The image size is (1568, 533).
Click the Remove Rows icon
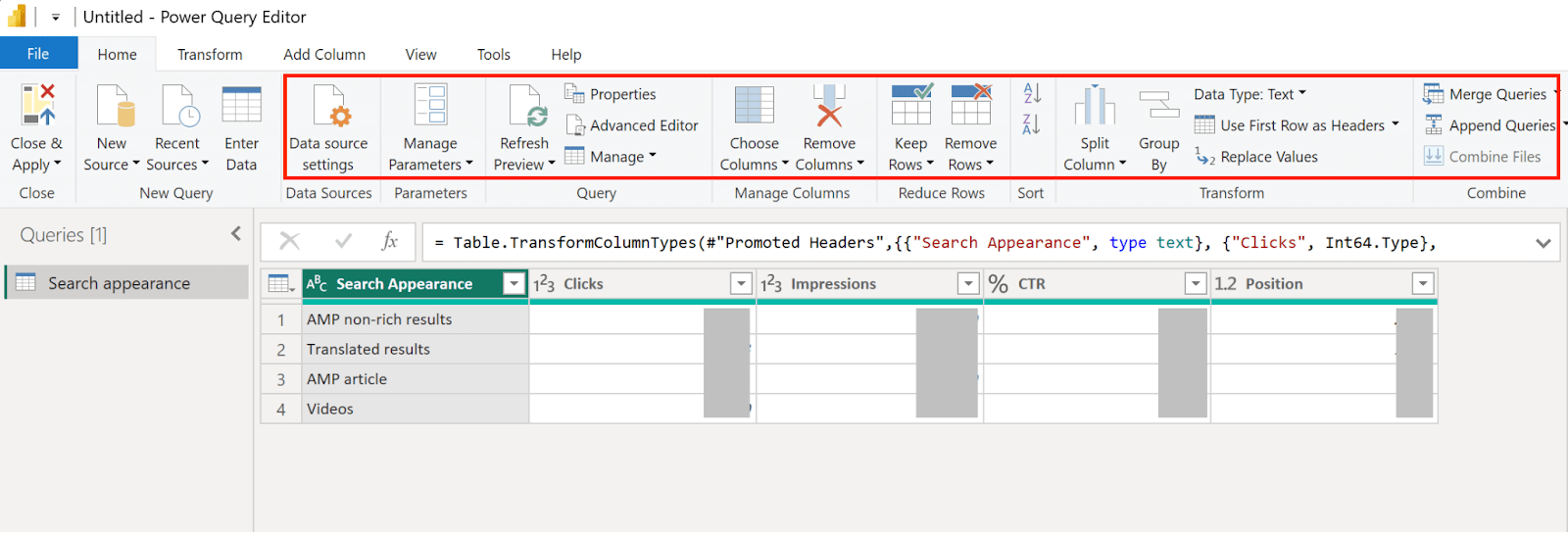(x=971, y=105)
